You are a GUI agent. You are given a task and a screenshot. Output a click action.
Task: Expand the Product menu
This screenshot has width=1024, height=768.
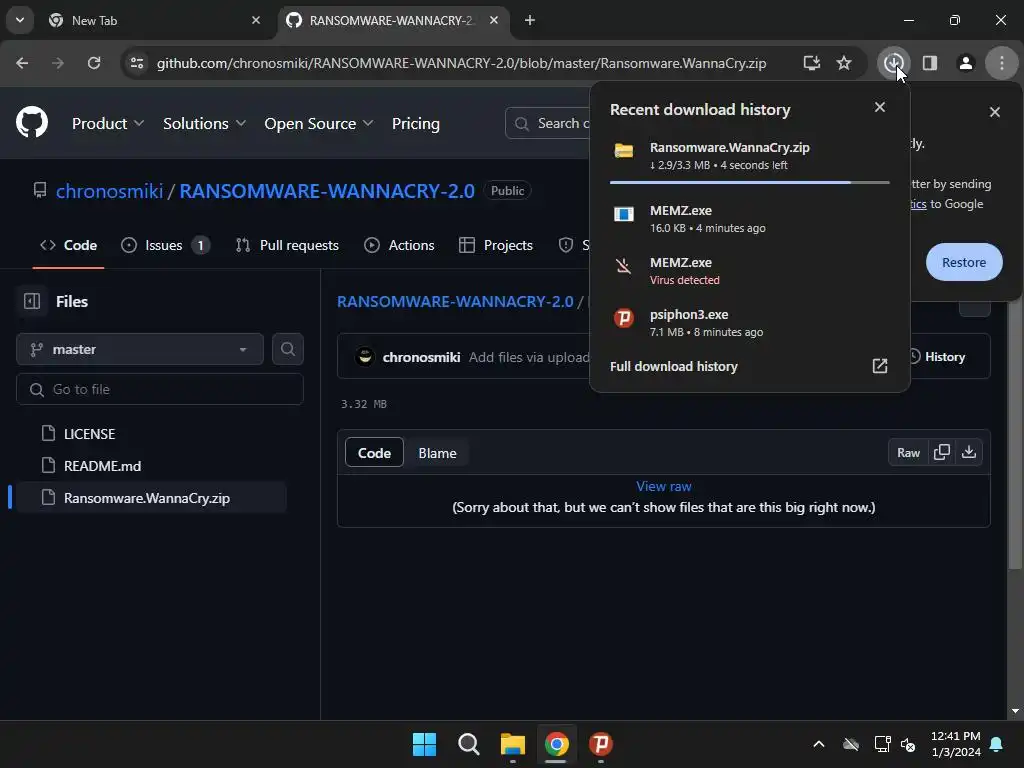[108, 123]
